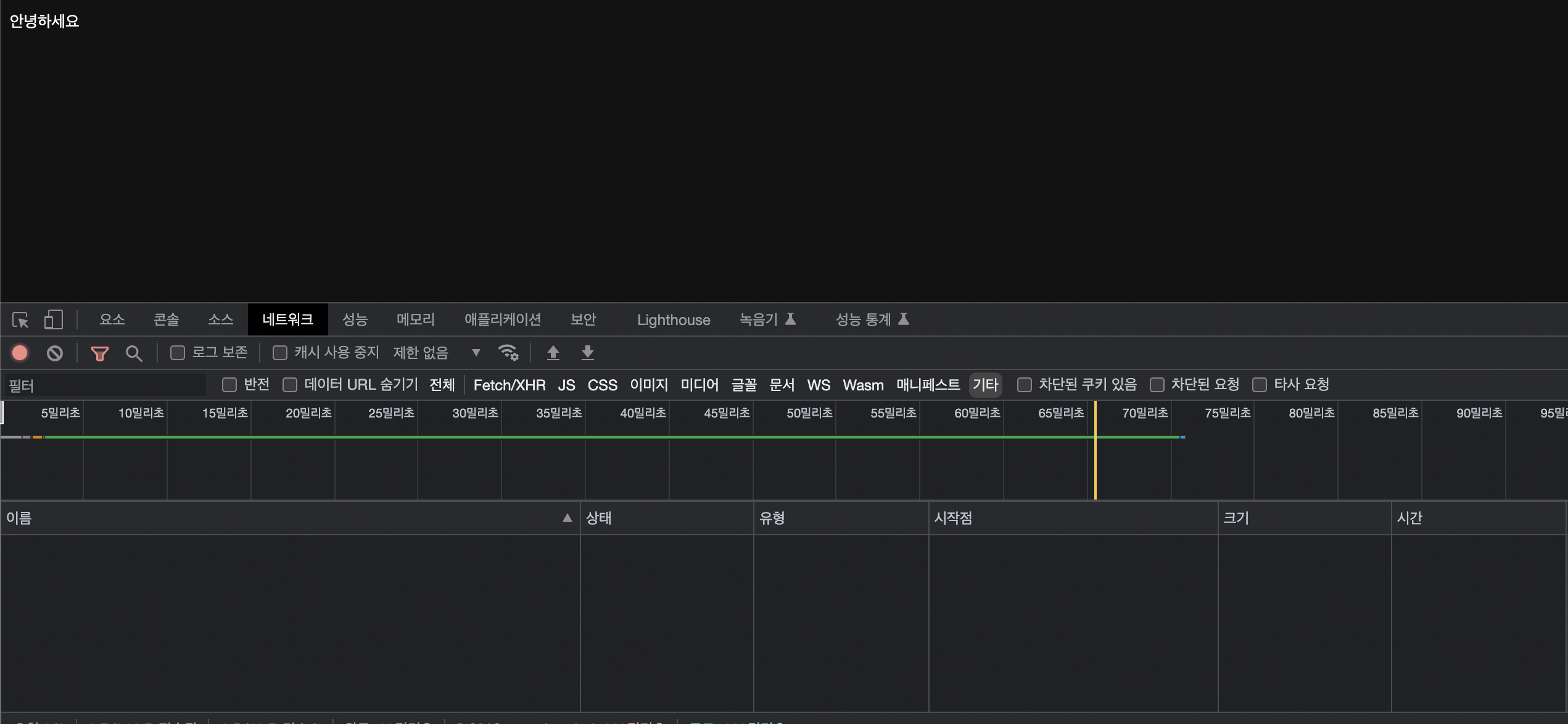Click flask icon next to 성능 통계
Screen dimensions: 1568x724
point(904,319)
